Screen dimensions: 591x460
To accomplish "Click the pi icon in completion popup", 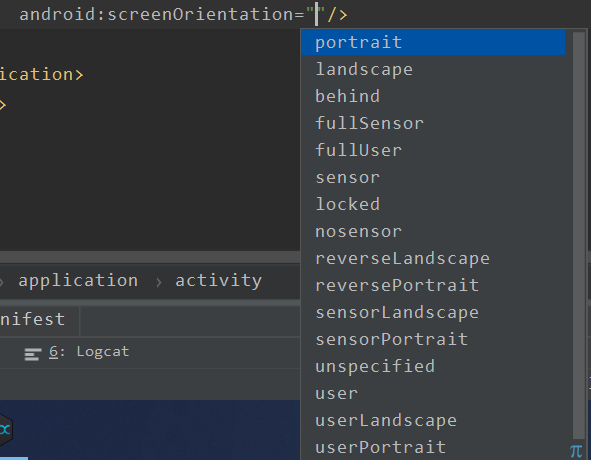I will [576, 451].
